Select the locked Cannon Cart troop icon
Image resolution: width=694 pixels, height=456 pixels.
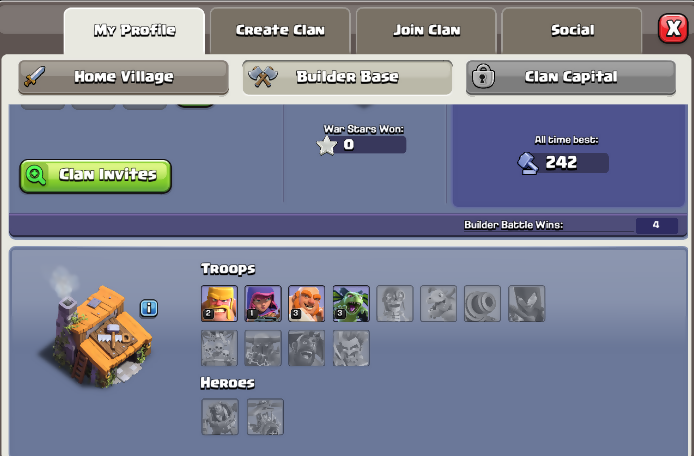tap(482, 303)
